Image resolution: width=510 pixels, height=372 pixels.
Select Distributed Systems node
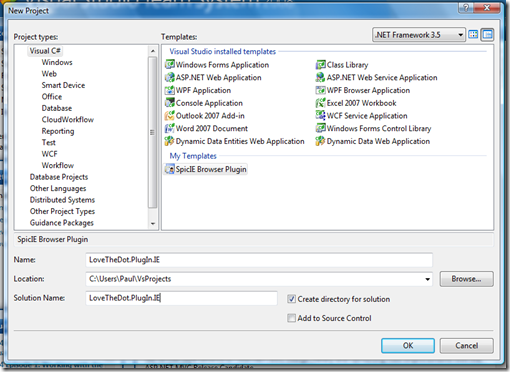click(x=62, y=200)
